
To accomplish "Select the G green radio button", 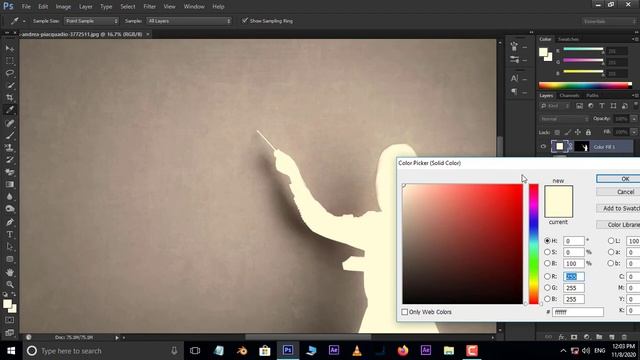I will pos(547,288).
